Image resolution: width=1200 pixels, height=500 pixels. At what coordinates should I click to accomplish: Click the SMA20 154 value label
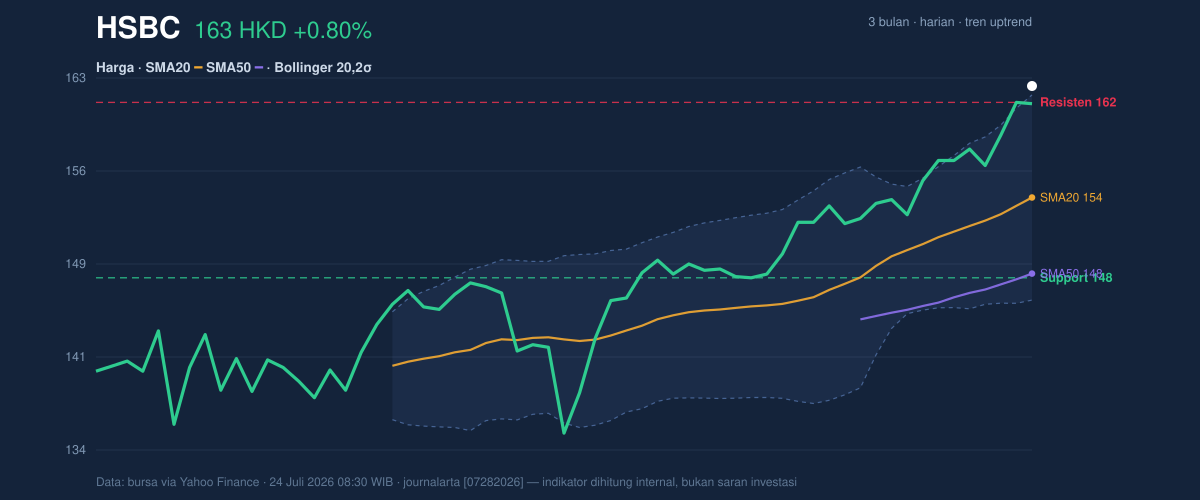tap(1071, 198)
